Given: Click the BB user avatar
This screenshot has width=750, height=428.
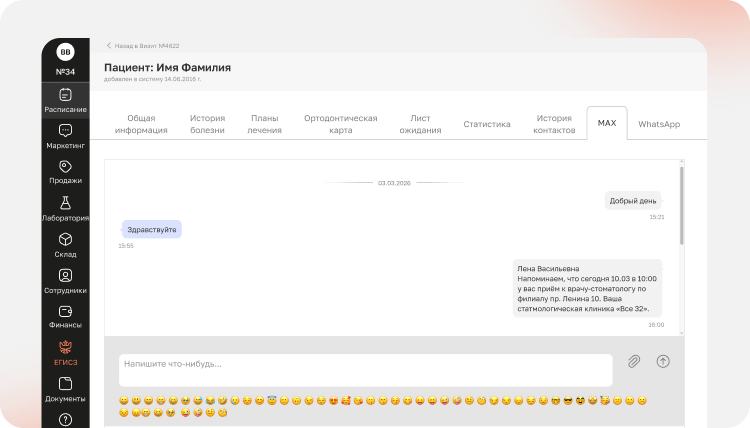Looking at the screenshot, I should [66, 52].
